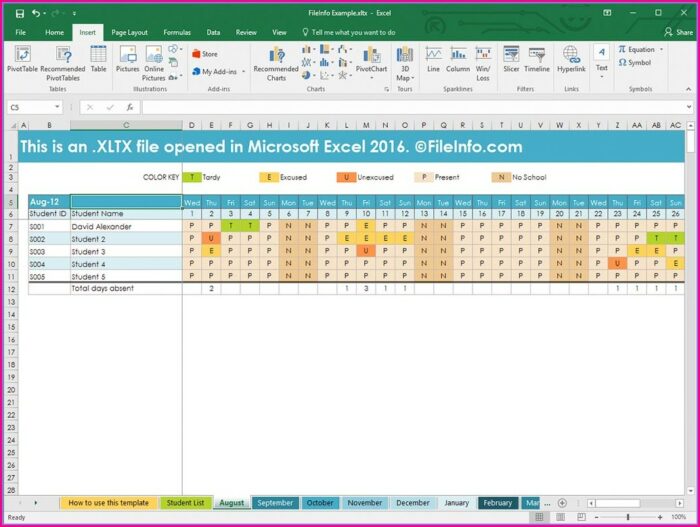Open the Store add-ins

pyautogui.click(x=205, y=54)
